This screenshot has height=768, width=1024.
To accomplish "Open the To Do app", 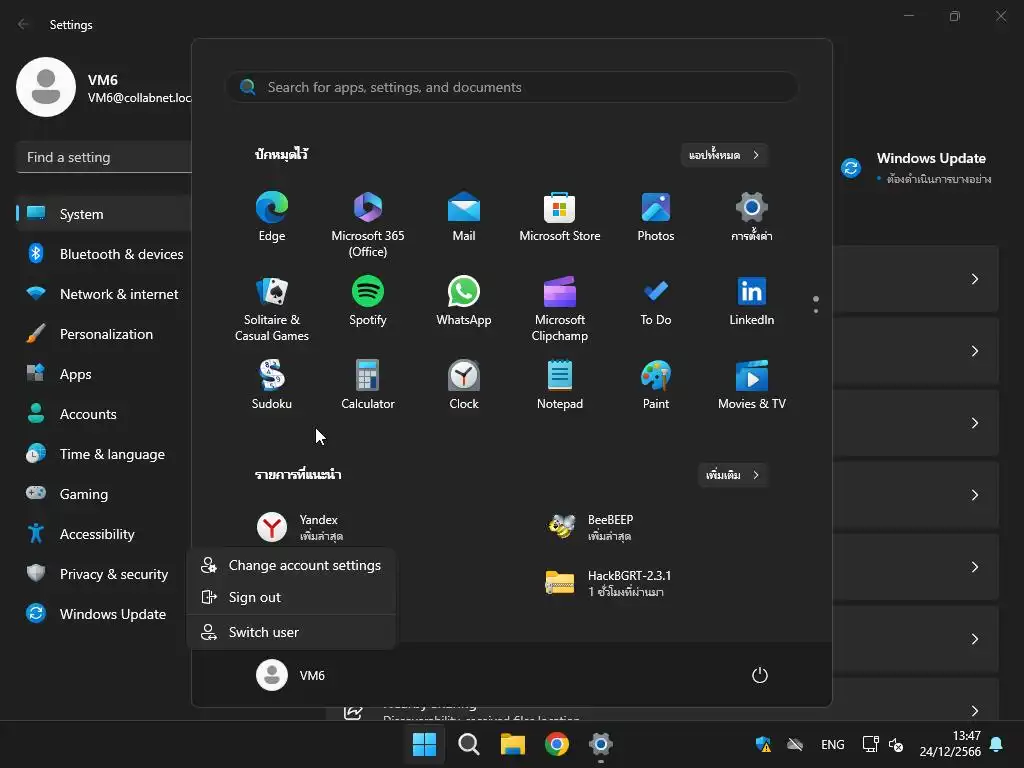I will click(656, 301).
